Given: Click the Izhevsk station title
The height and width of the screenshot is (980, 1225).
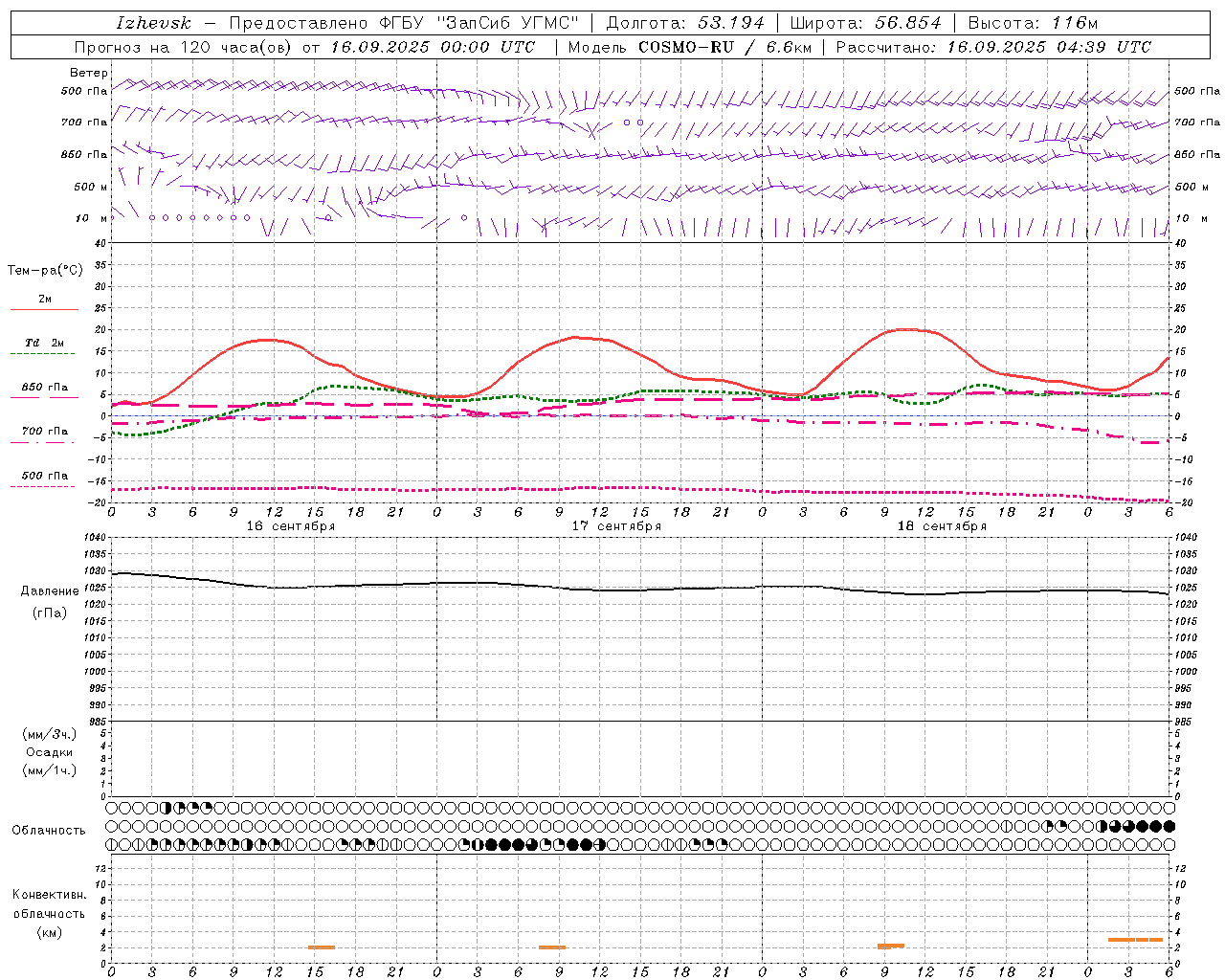Looking at the screenshot, I should tap(153, 23).
